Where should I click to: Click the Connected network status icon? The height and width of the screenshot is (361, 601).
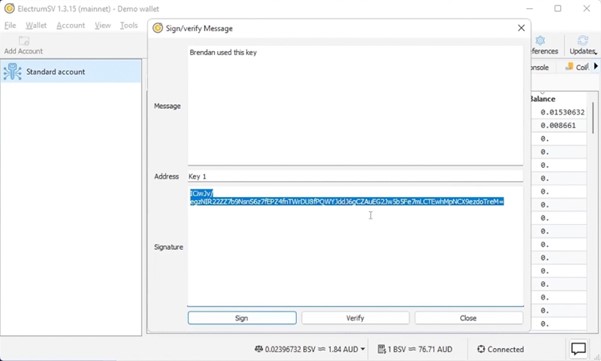pos(481,349)
